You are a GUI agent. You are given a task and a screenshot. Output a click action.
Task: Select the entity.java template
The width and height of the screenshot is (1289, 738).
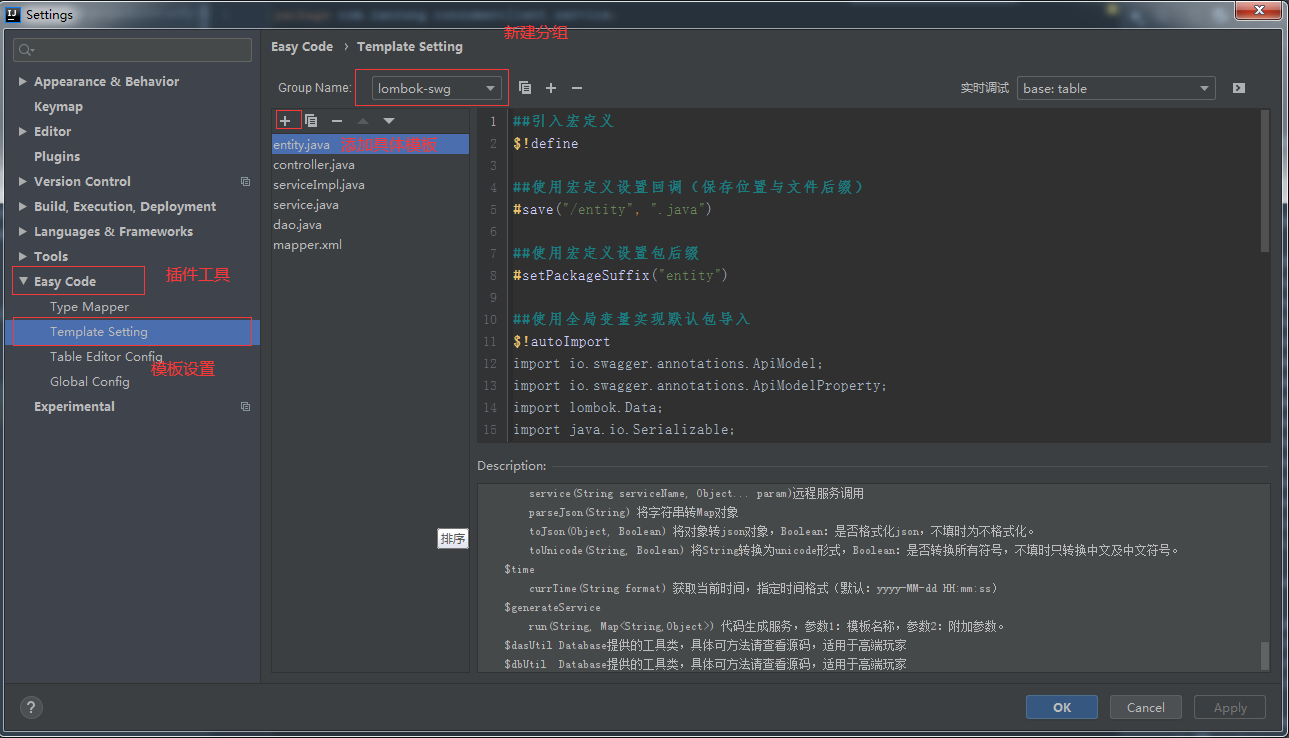[x=370, y=145]
